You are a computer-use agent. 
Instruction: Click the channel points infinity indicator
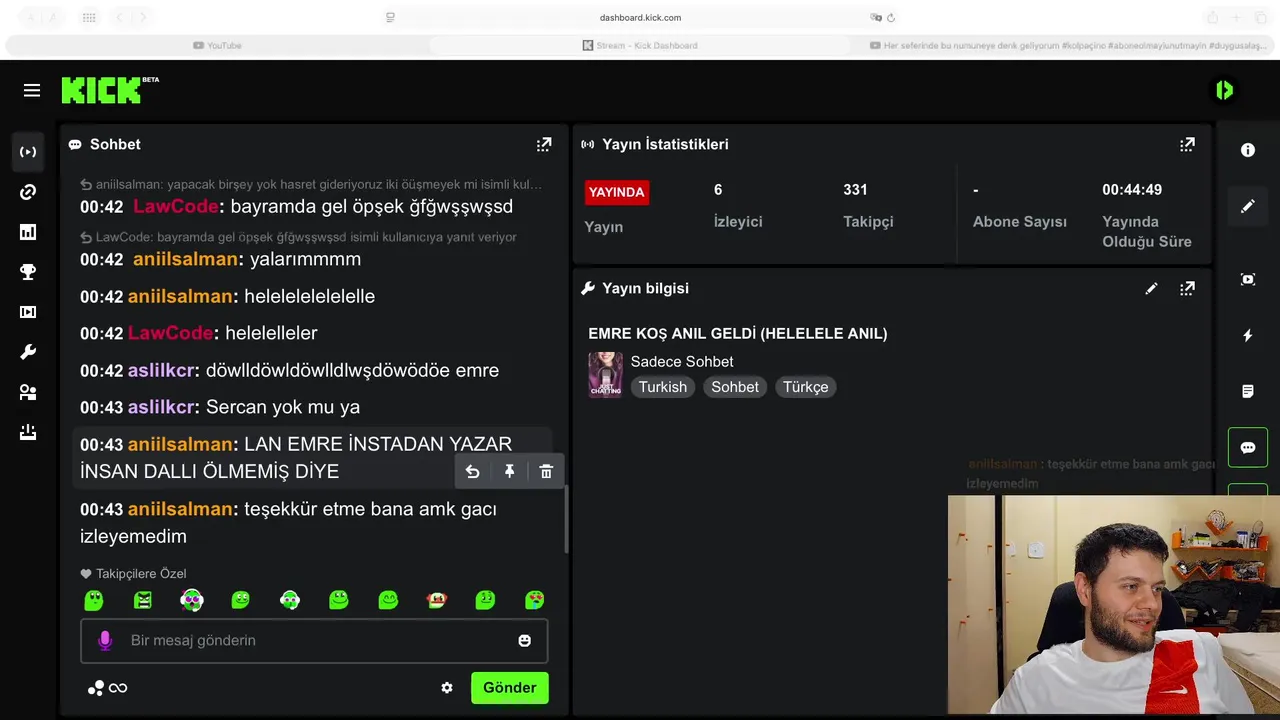(108, 688)
